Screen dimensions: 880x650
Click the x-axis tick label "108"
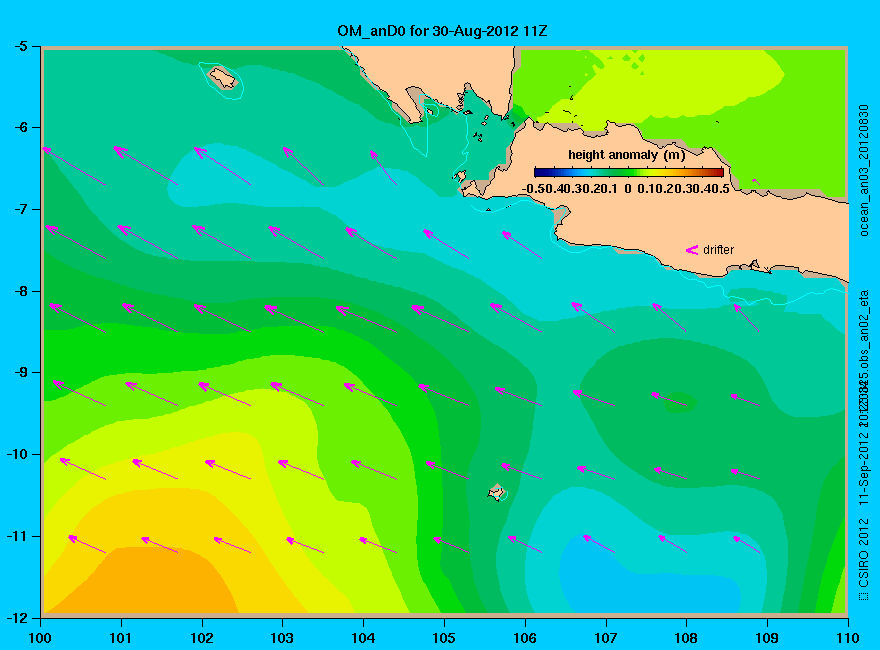click(686, 638)
